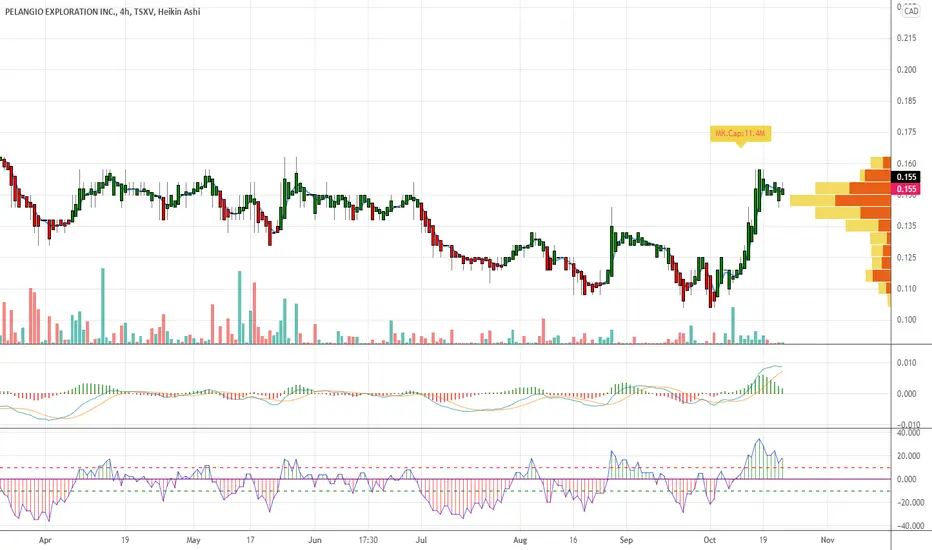Image resolution: width=932 pixels, height=550 pixels.
Task: Click the 0.135 price axis label
Action: 906,226
